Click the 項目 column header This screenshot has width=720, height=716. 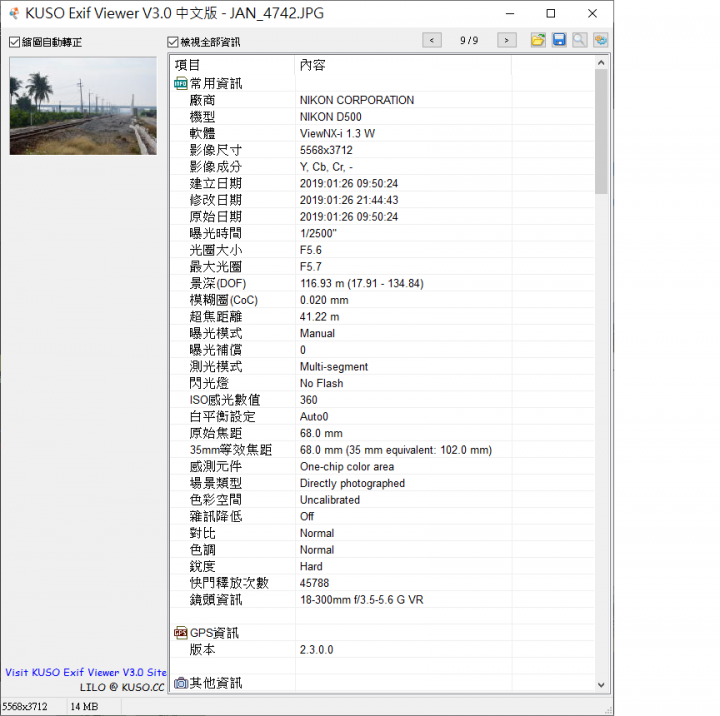point(232,65)
